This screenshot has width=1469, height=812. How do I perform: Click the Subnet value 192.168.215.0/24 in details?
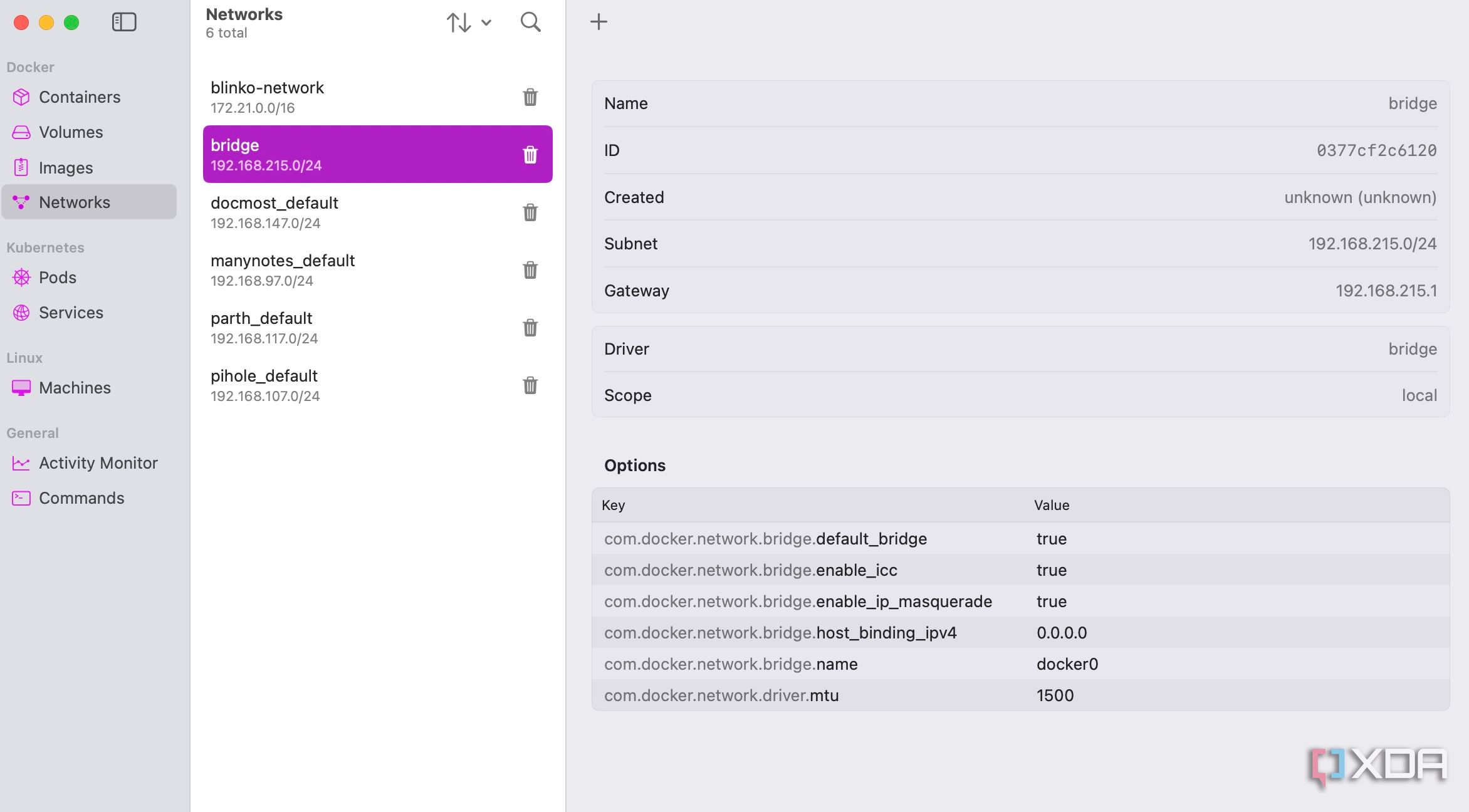pyautogui.click(x=1372, y=244)
